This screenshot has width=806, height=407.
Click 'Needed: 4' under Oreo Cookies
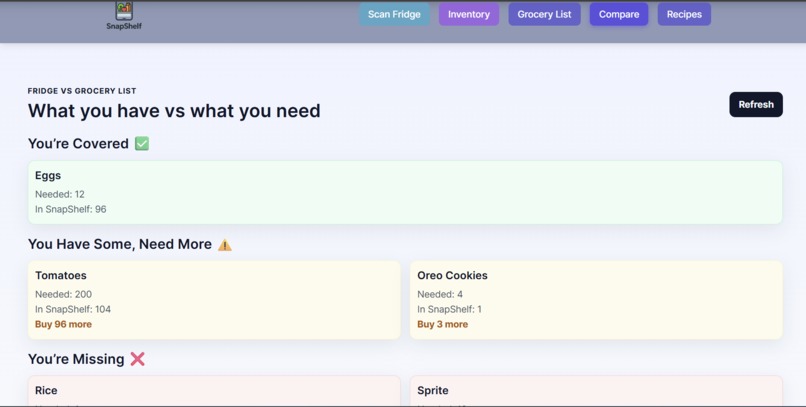pyautogui.click(x=440, y=294)
